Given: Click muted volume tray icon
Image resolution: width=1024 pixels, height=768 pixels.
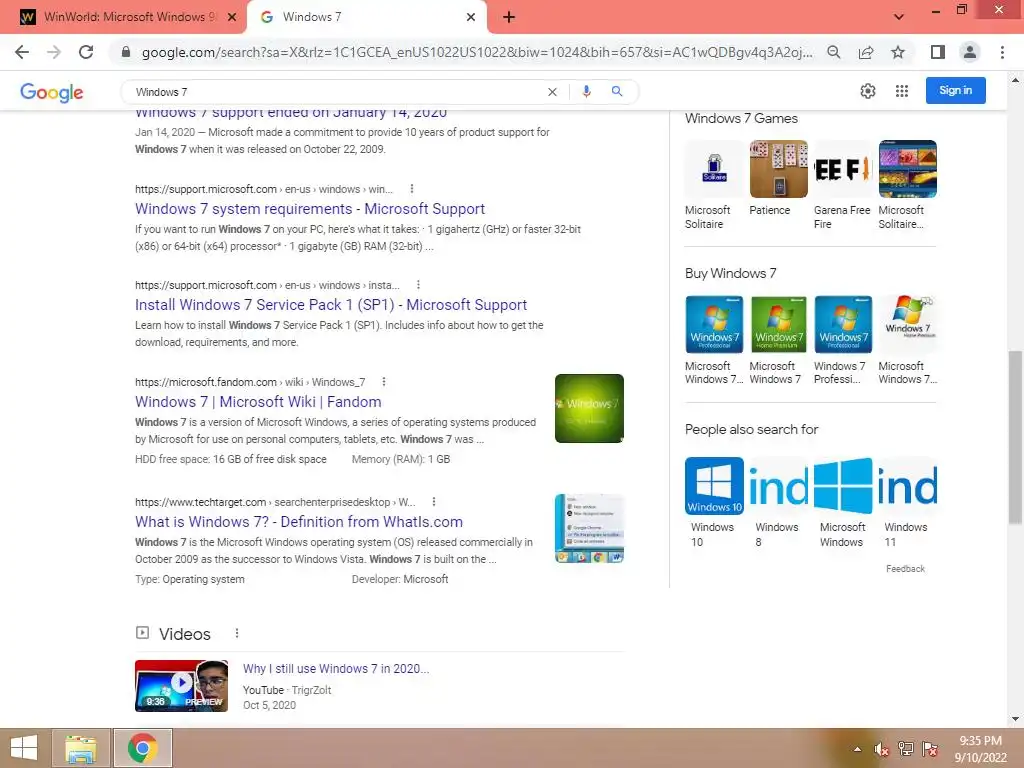Looking at the screenshot, I should [882, 749].
